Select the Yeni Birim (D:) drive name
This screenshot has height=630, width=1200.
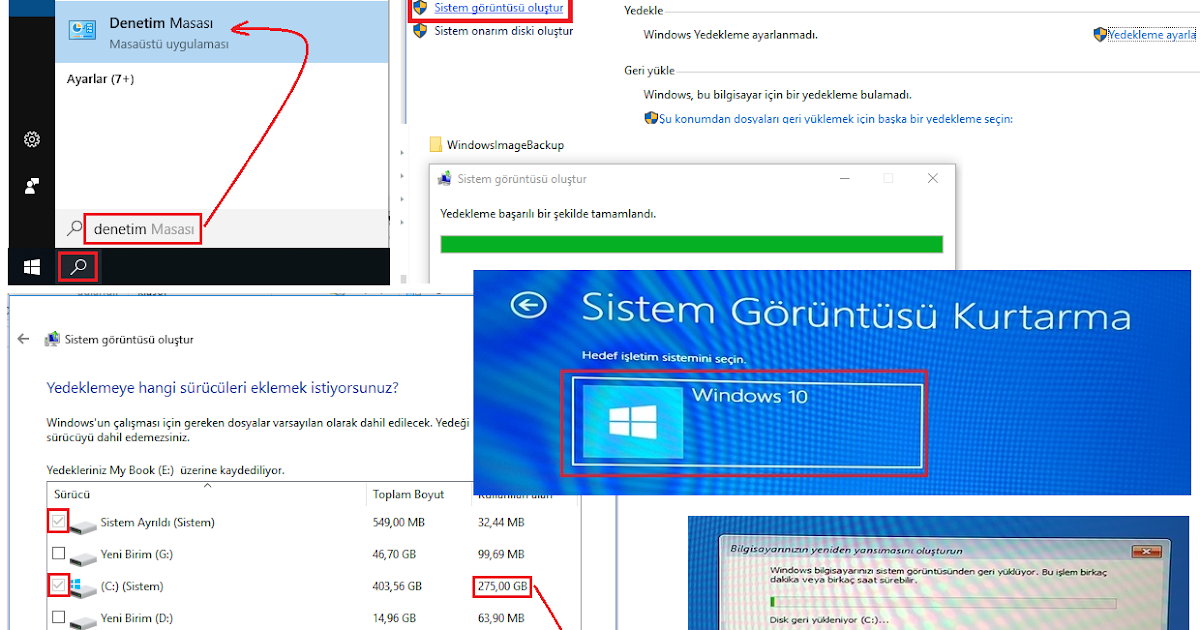136,619
